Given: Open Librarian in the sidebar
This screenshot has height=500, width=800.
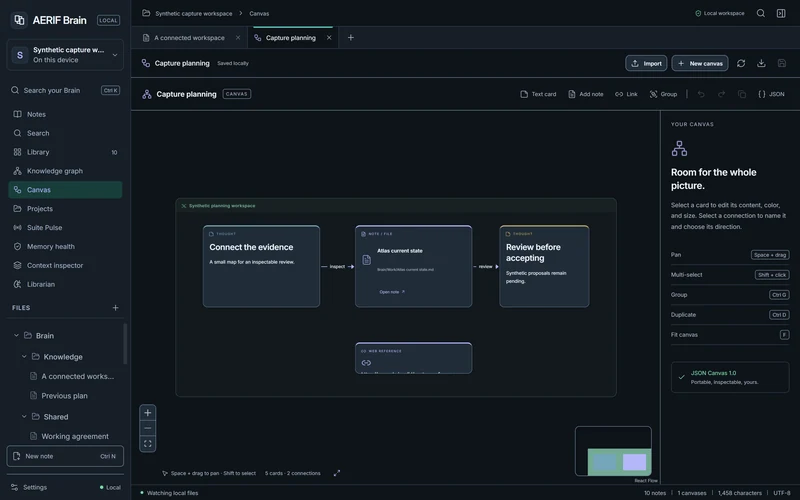Looking at the screenshot, I should coord(65,284).
